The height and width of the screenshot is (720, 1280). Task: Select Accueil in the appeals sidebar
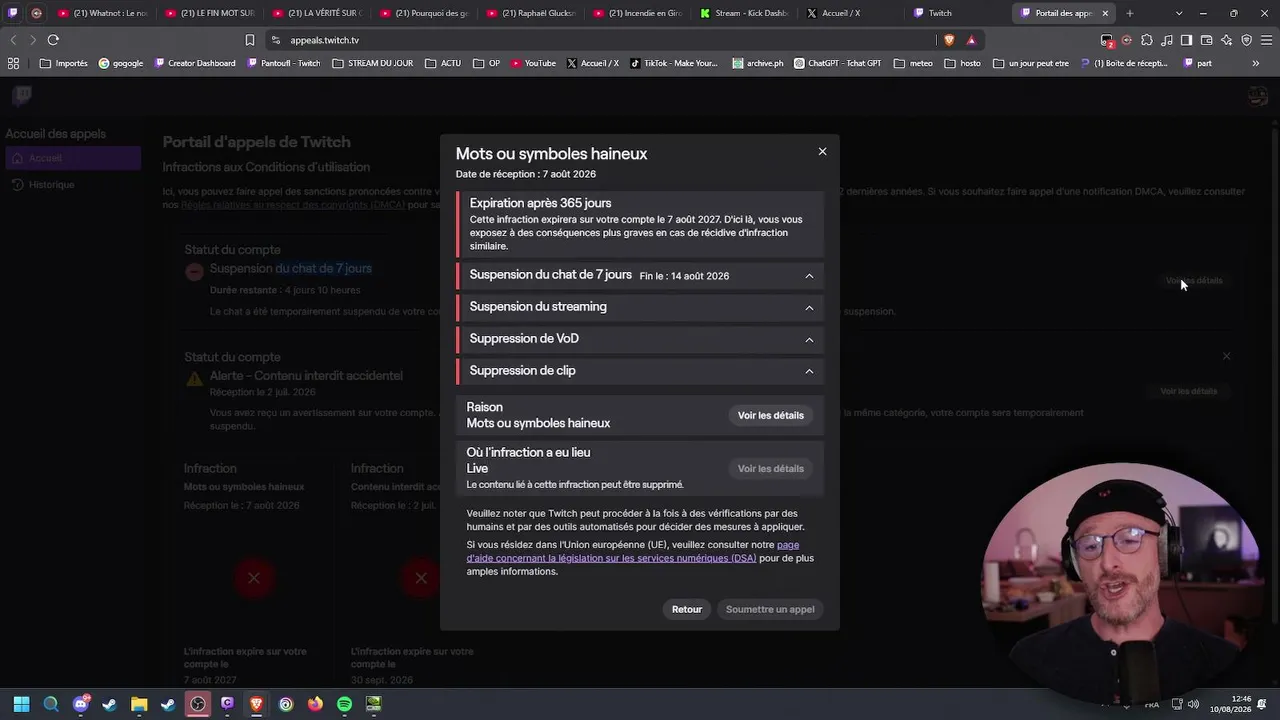click(x=72, y=158)
